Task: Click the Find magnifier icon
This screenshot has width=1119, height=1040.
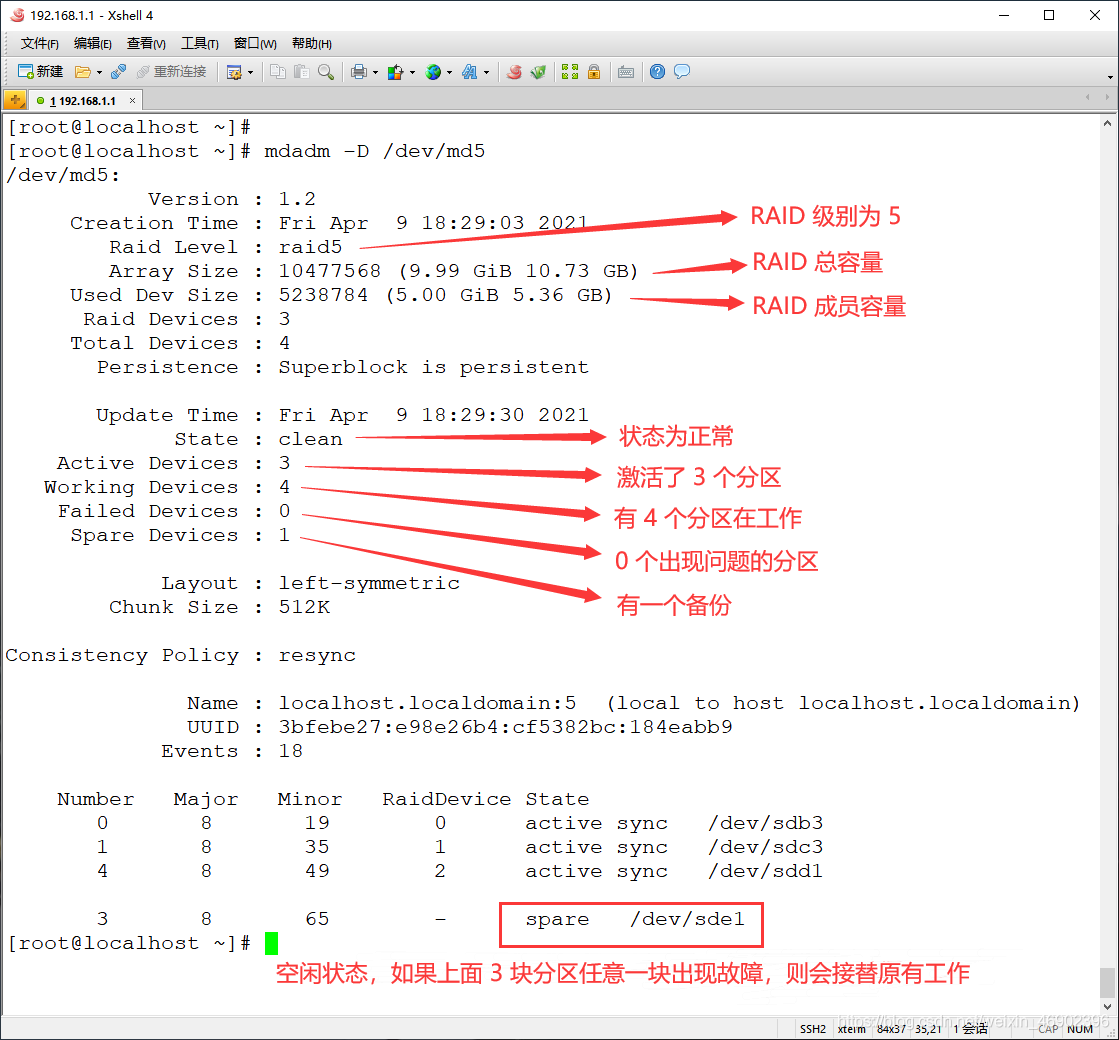Action: pos(326,72)
